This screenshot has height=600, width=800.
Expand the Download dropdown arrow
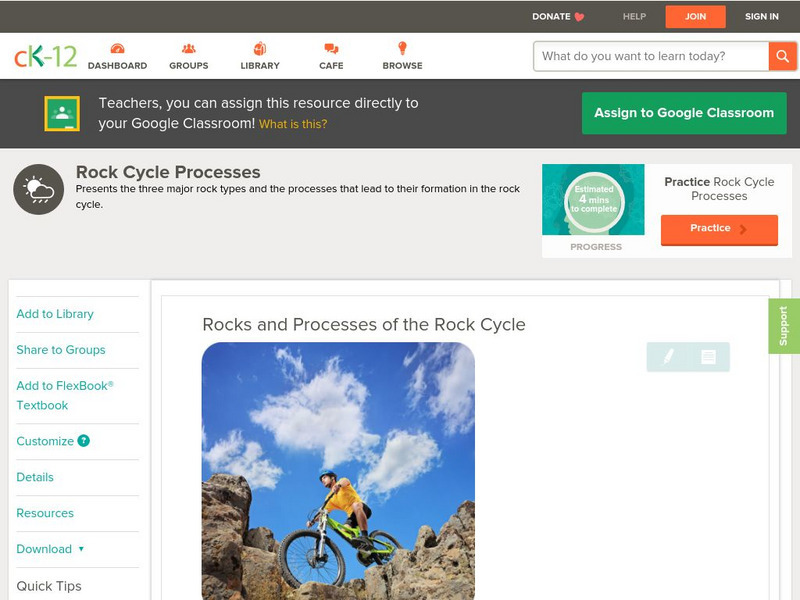pyautogui.click(x=81, y=549)
